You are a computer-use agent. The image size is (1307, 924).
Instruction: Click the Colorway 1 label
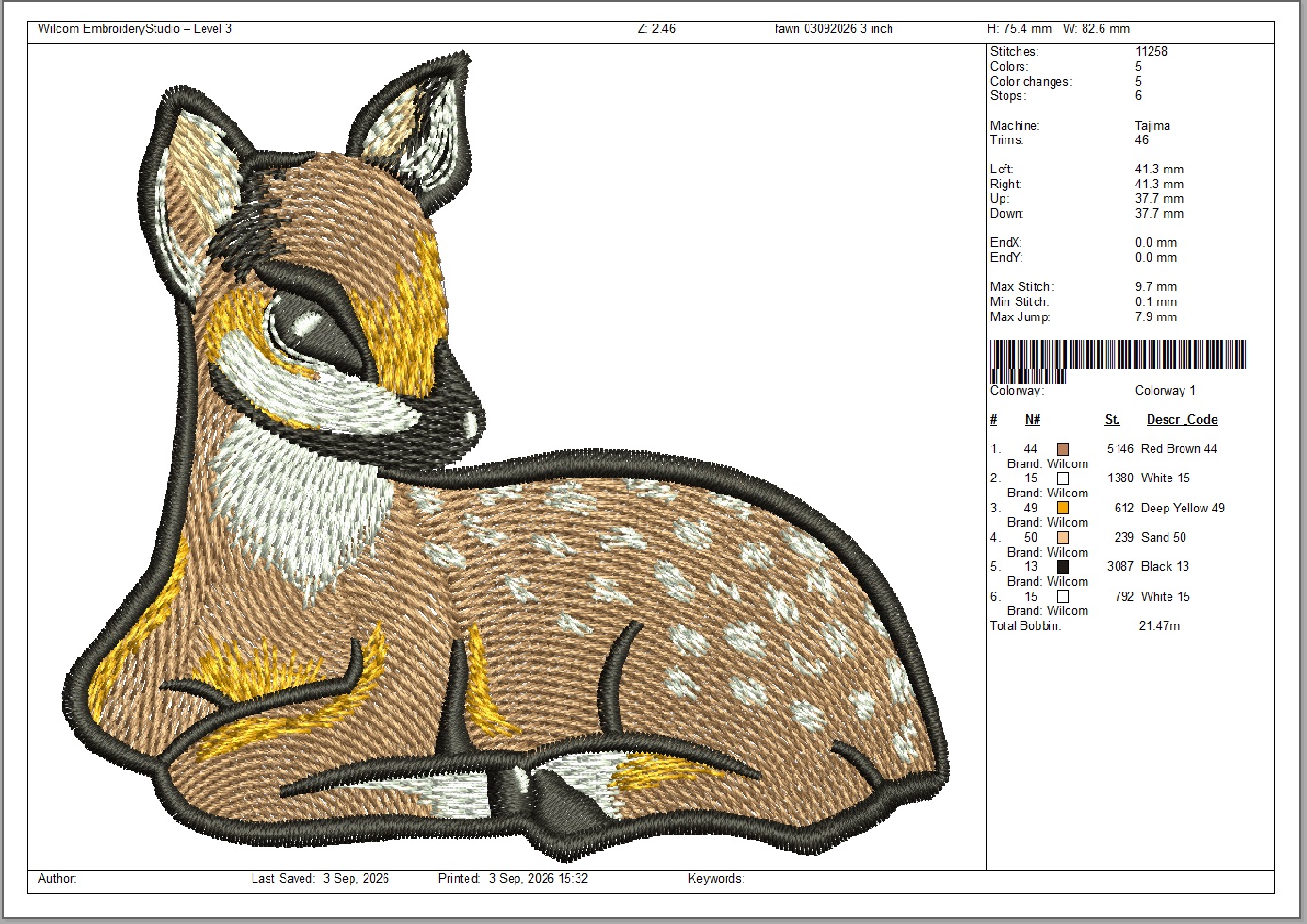[1165, 391]
